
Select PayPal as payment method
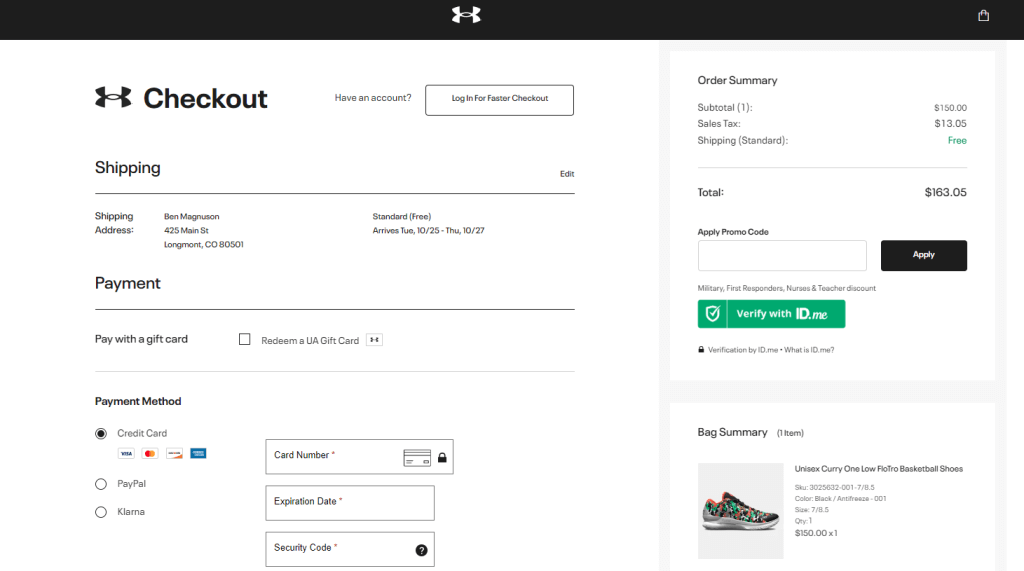[101, 484]
